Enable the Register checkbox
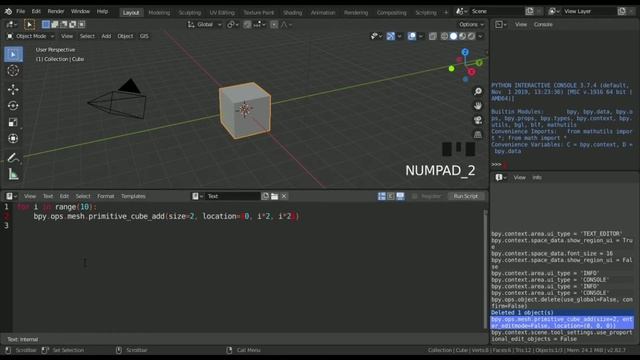640x360 pixels. click(x=415, y=196)
